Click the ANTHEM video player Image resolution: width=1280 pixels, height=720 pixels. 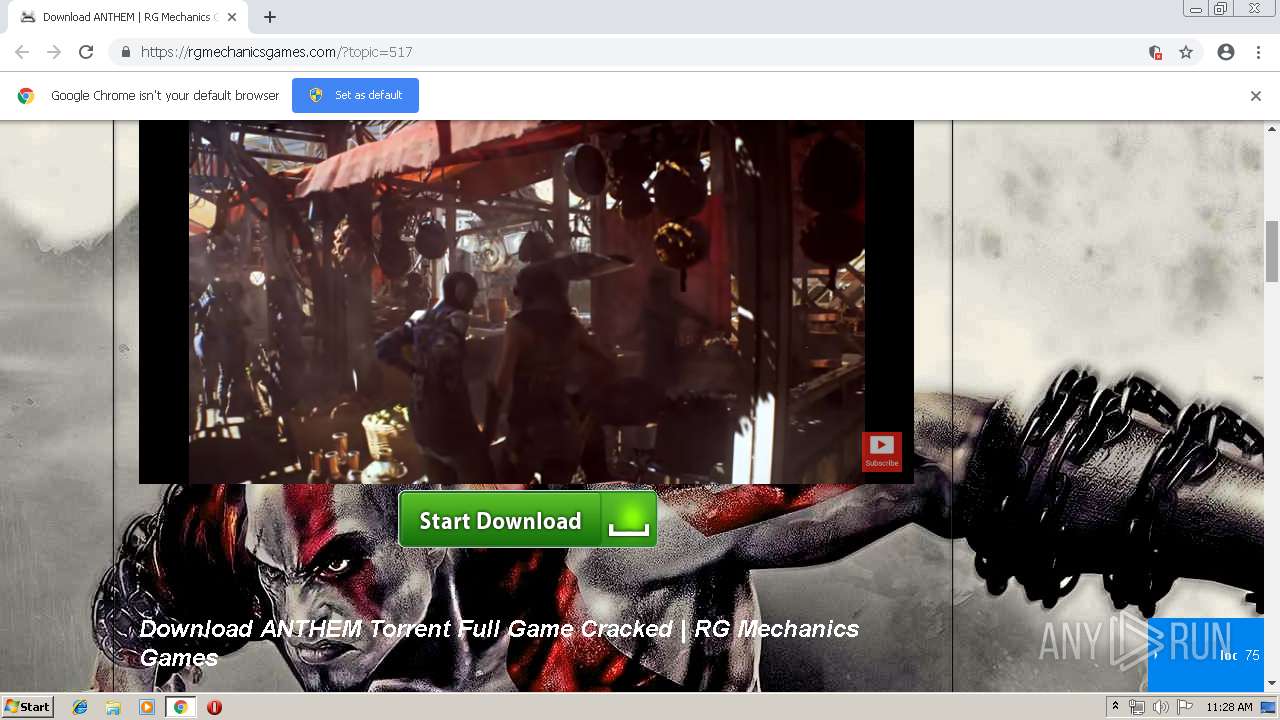[526, 302]
